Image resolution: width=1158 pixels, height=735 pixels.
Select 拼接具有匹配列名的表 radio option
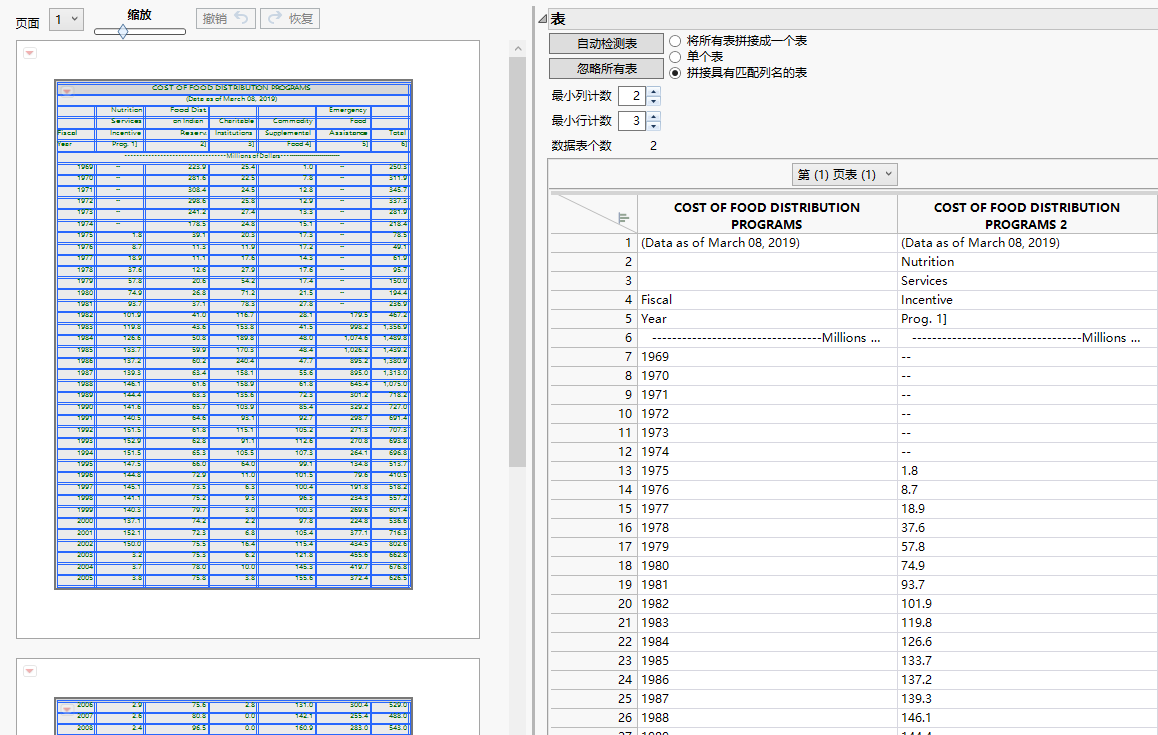(x=676, y=73)
